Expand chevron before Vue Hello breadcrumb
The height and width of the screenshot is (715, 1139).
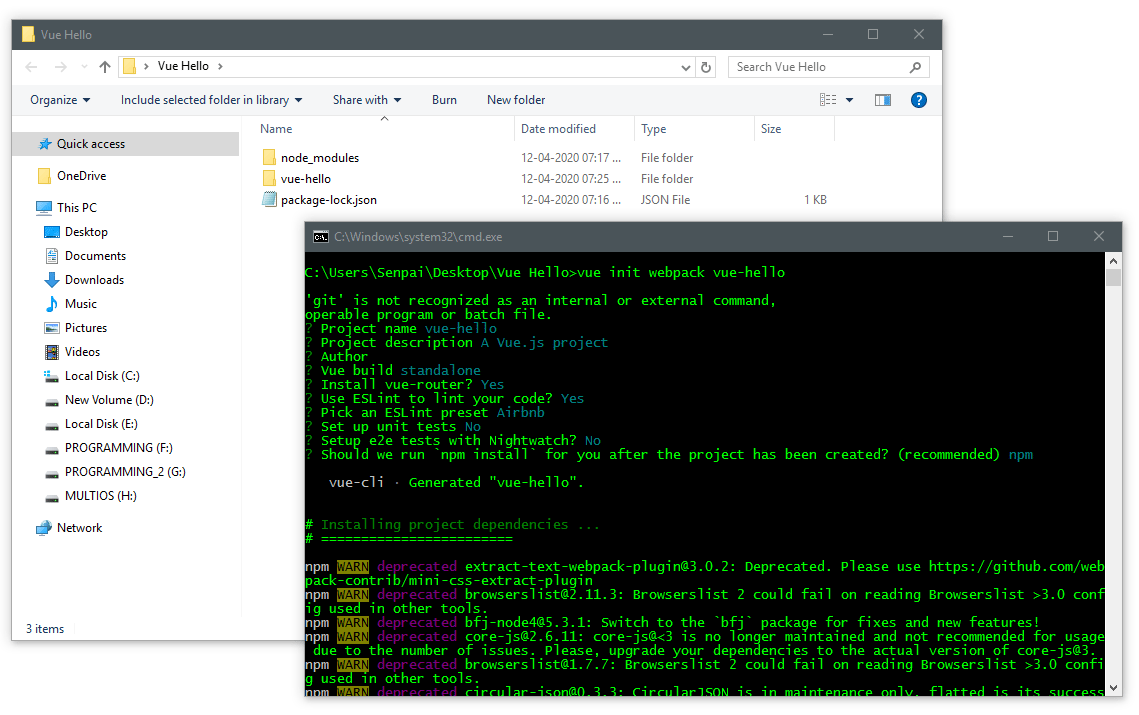pyautogui.click(x=146, y=67)
